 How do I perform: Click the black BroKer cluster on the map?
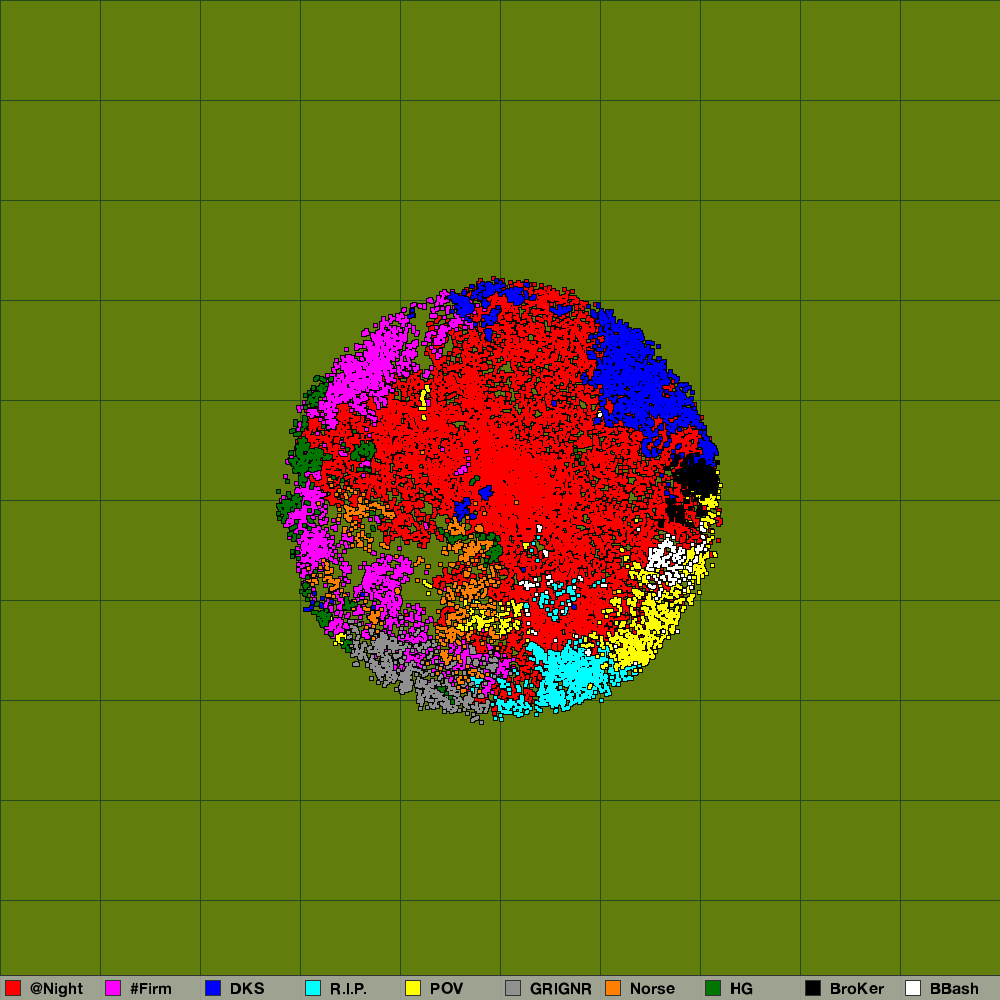tap(695, 480)
